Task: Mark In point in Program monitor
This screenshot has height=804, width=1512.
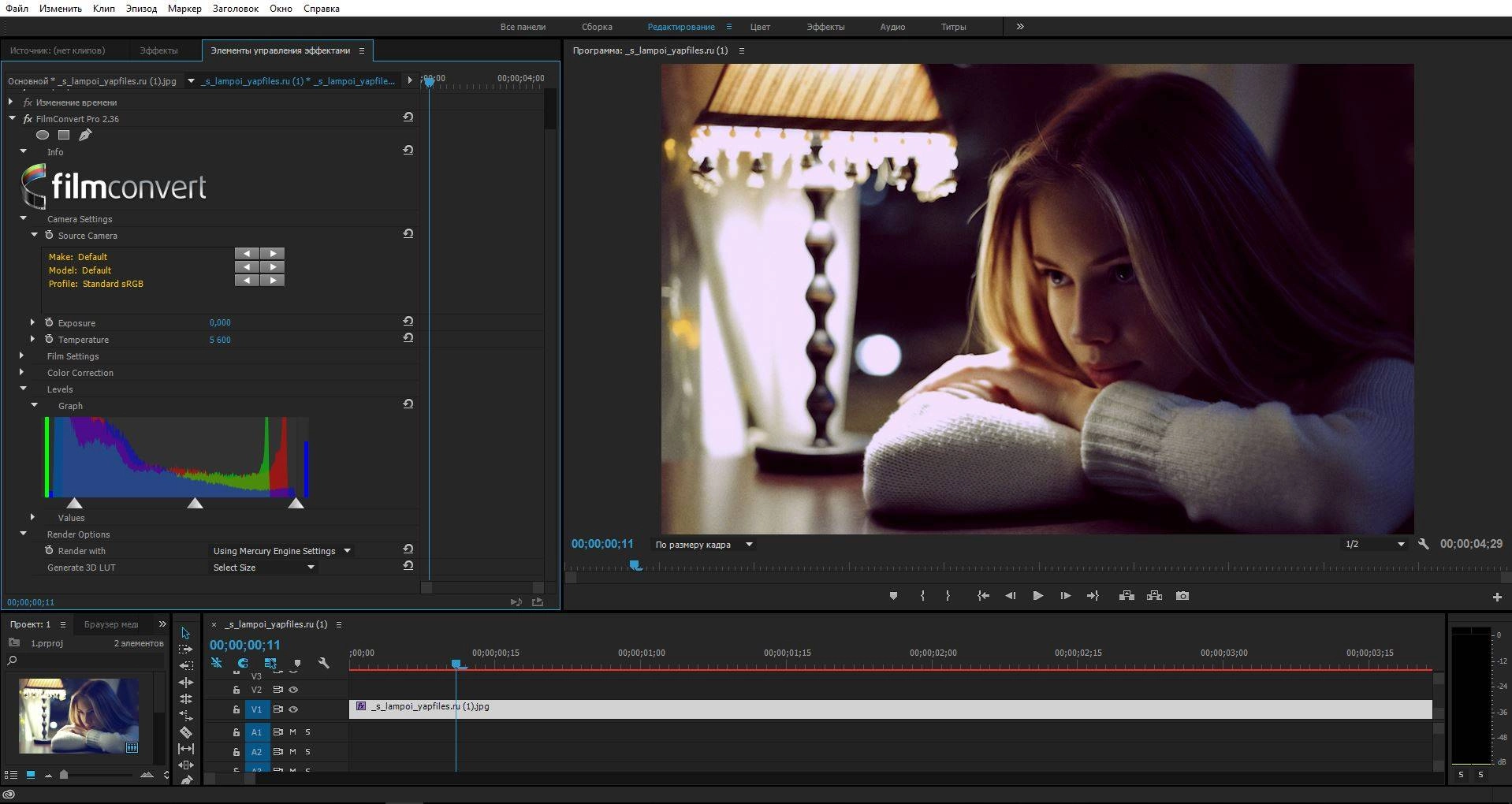Action: 922,596
